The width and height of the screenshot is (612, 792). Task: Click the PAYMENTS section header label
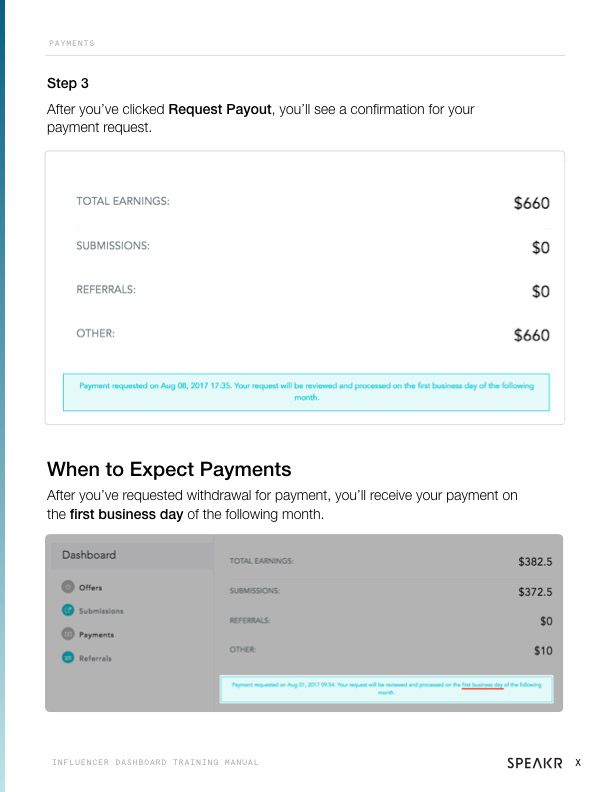pyautogui.click(x=72, y=43)
